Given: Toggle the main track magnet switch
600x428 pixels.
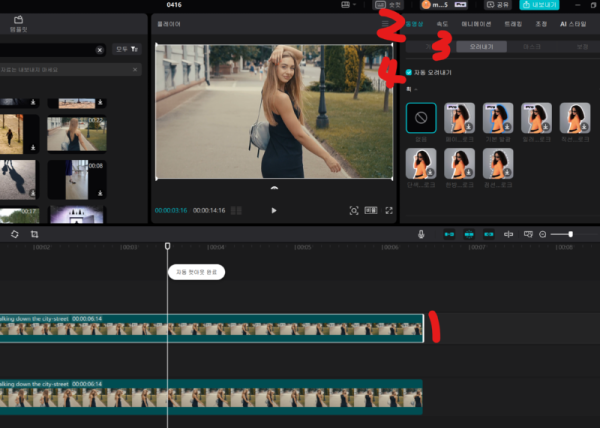Looking at the screenshot, I should [x=449, y=234].
